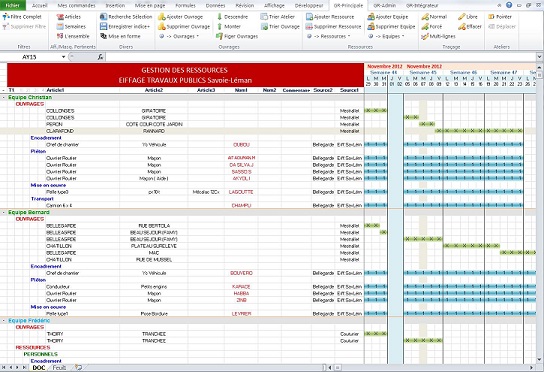Open the Ouvrages dropdown menu
This screenshot has height=372, width=544.
point(179,36)
